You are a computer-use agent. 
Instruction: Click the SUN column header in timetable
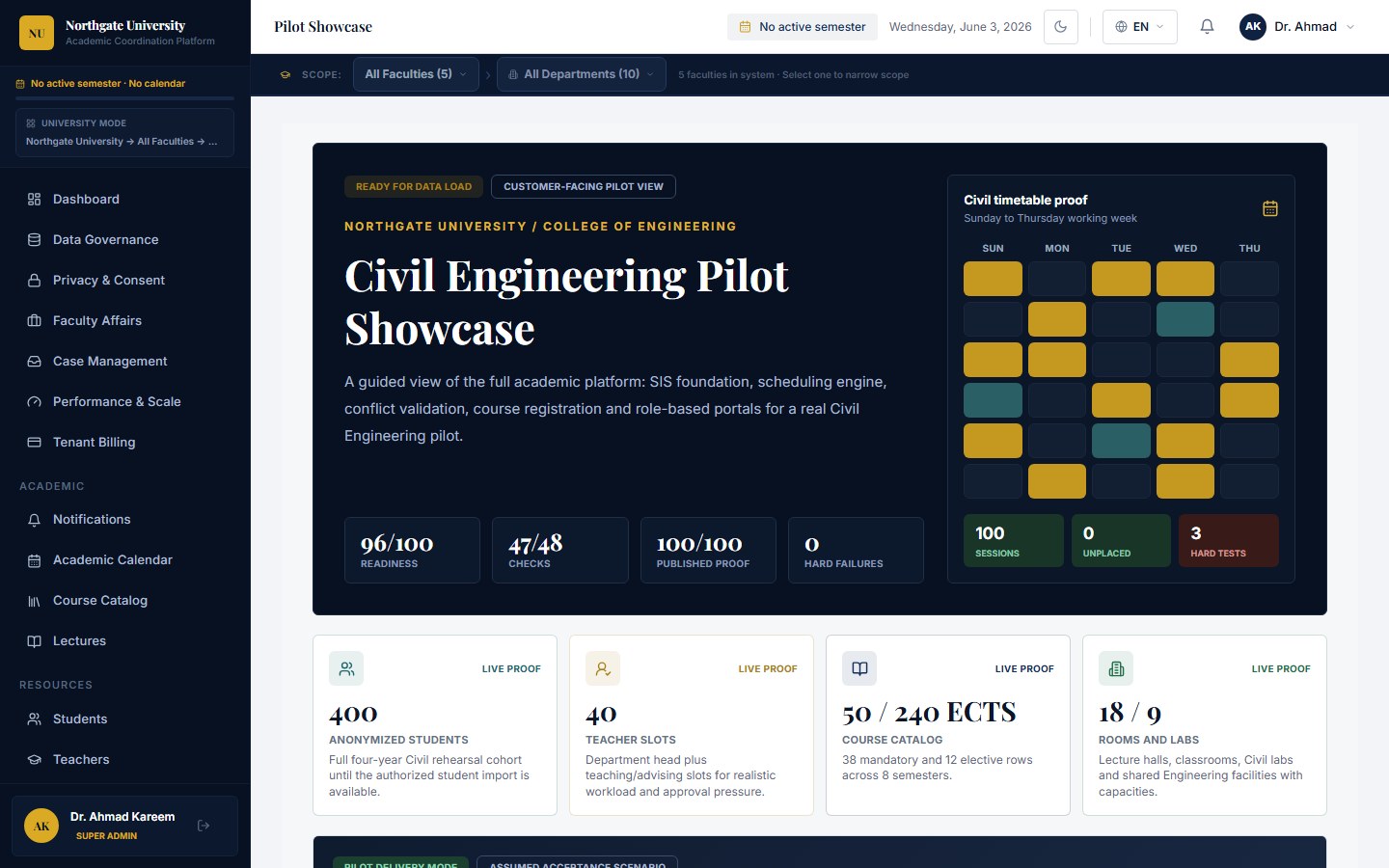[993, 248]
